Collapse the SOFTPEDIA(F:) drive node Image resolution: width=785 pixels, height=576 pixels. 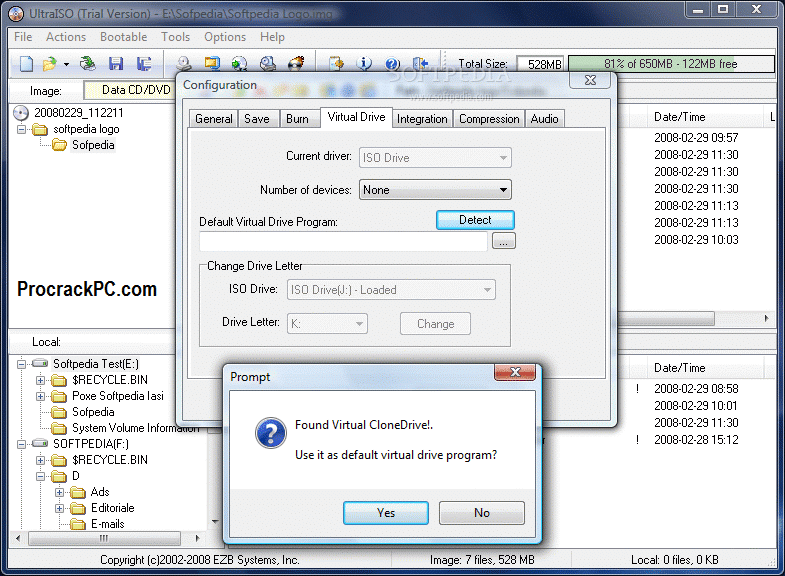click(x=22, y=444)
